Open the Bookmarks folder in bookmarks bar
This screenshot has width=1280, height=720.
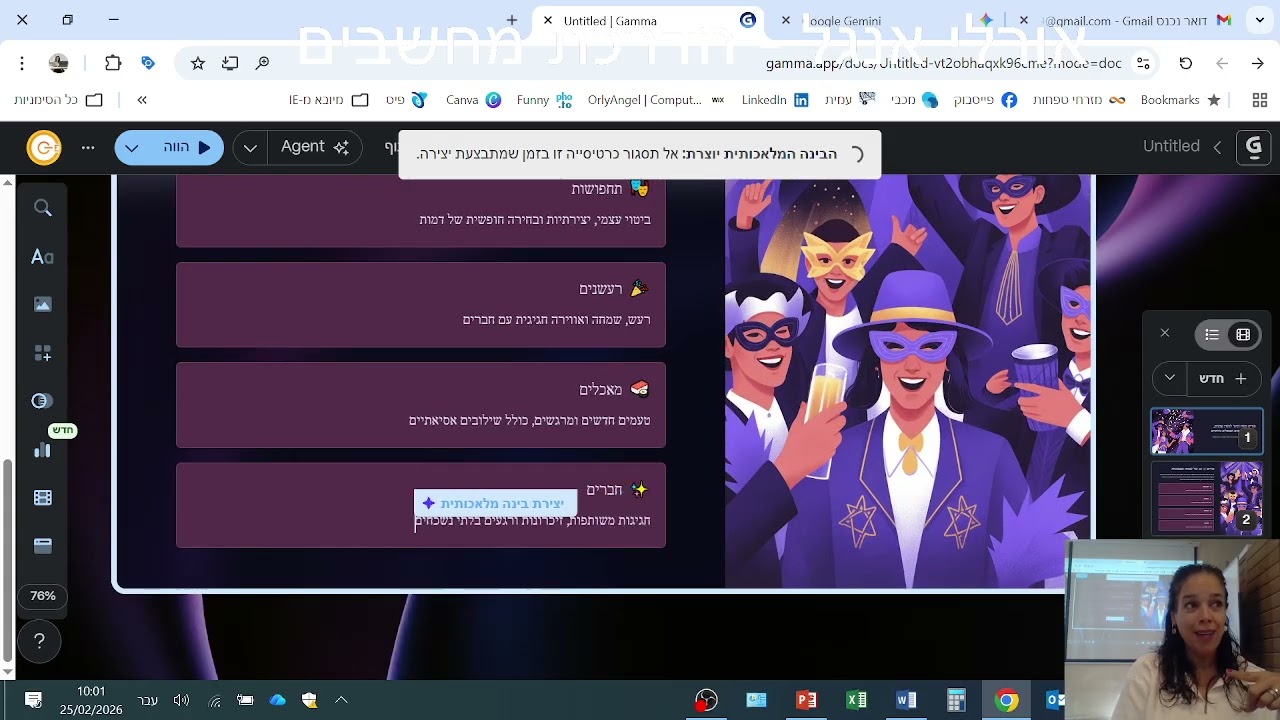[x=1181, y=100]
